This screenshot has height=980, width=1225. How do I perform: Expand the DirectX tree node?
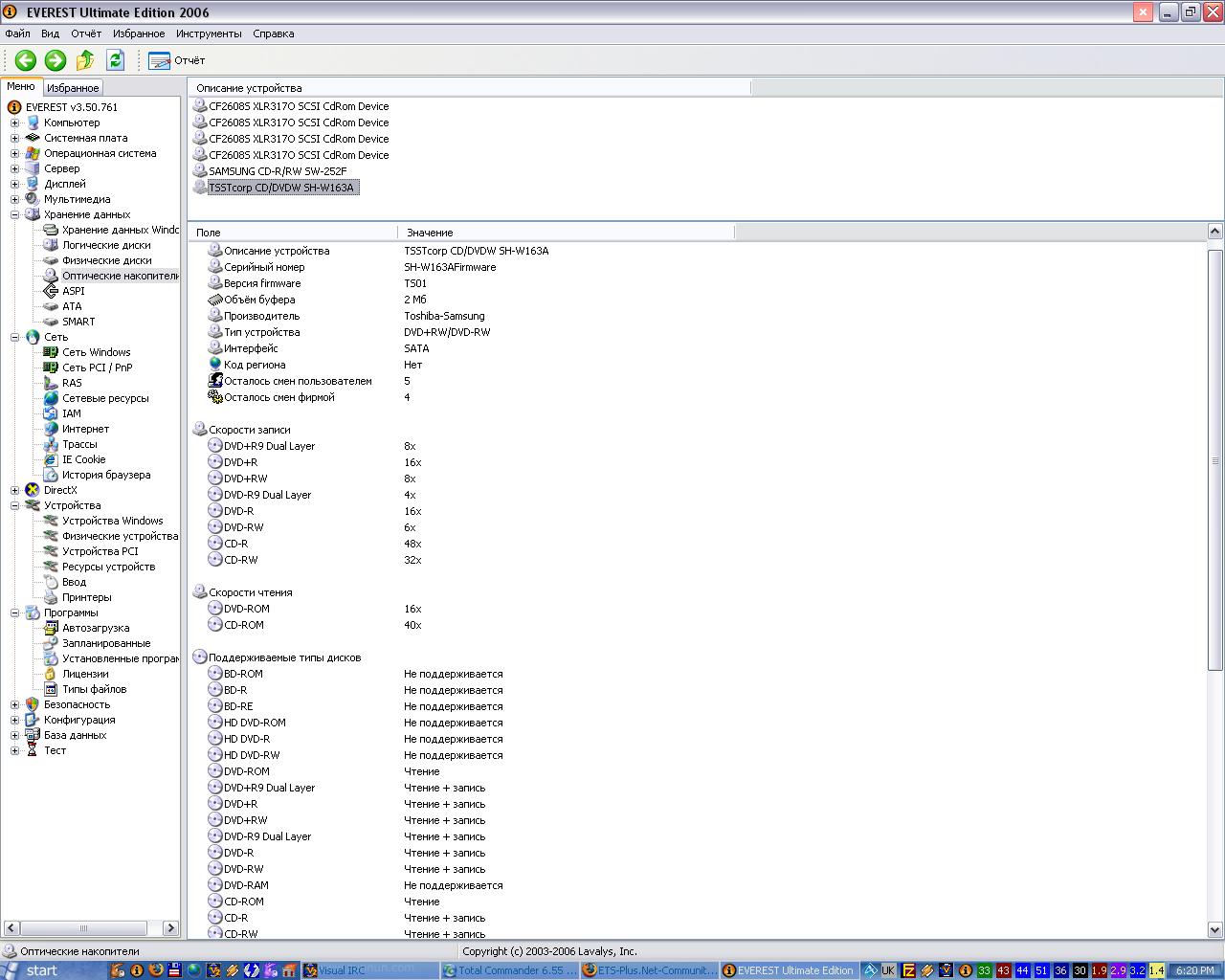(14, 490)
